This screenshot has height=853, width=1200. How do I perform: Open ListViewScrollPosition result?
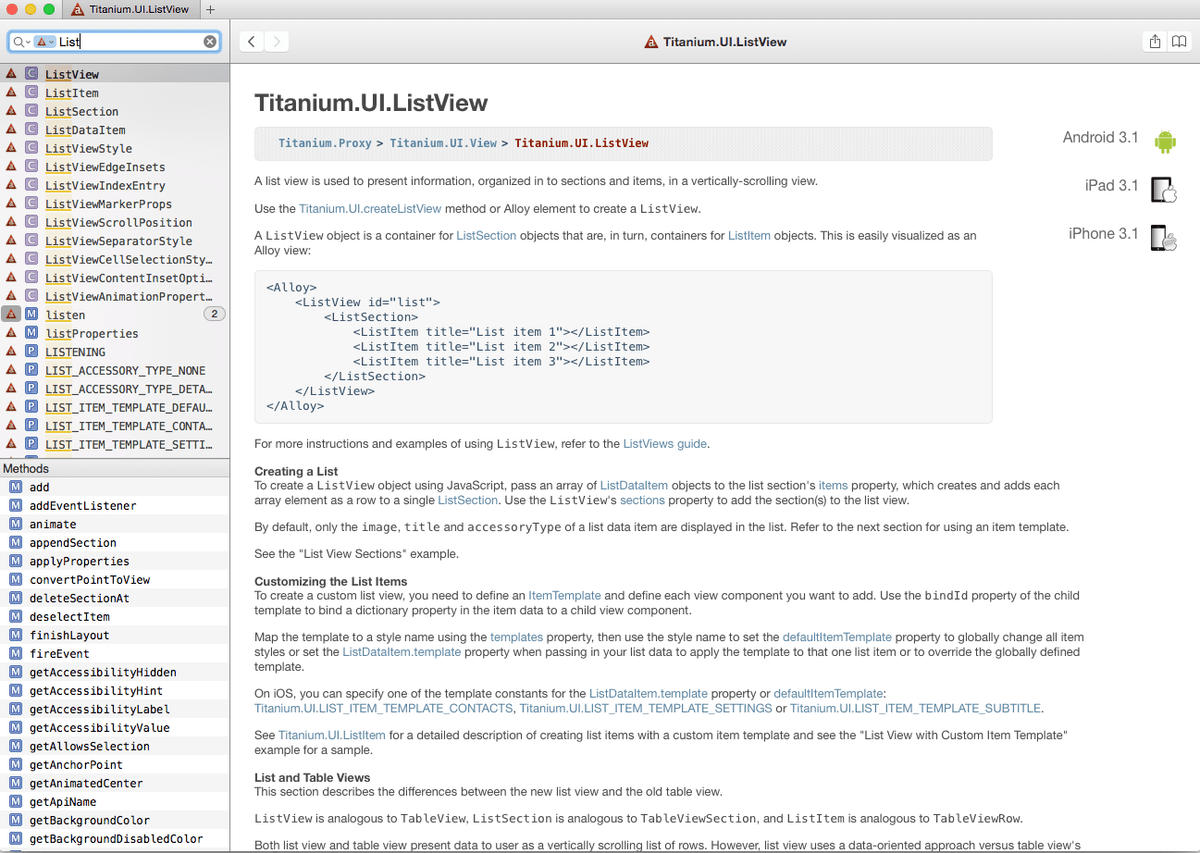pyautogui.click(x=115, y=222)
